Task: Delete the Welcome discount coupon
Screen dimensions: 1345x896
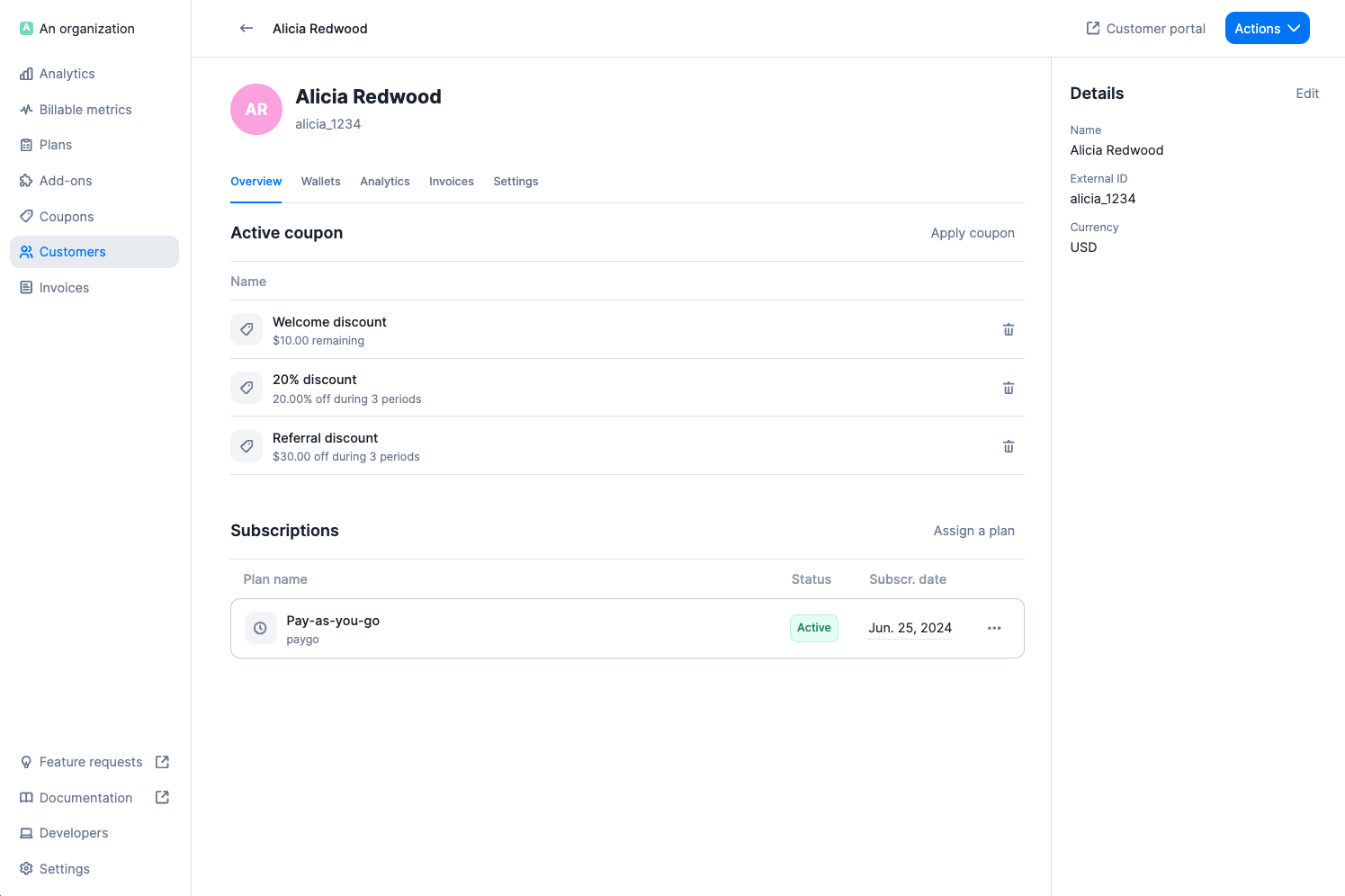Action: coord(1009,330)
